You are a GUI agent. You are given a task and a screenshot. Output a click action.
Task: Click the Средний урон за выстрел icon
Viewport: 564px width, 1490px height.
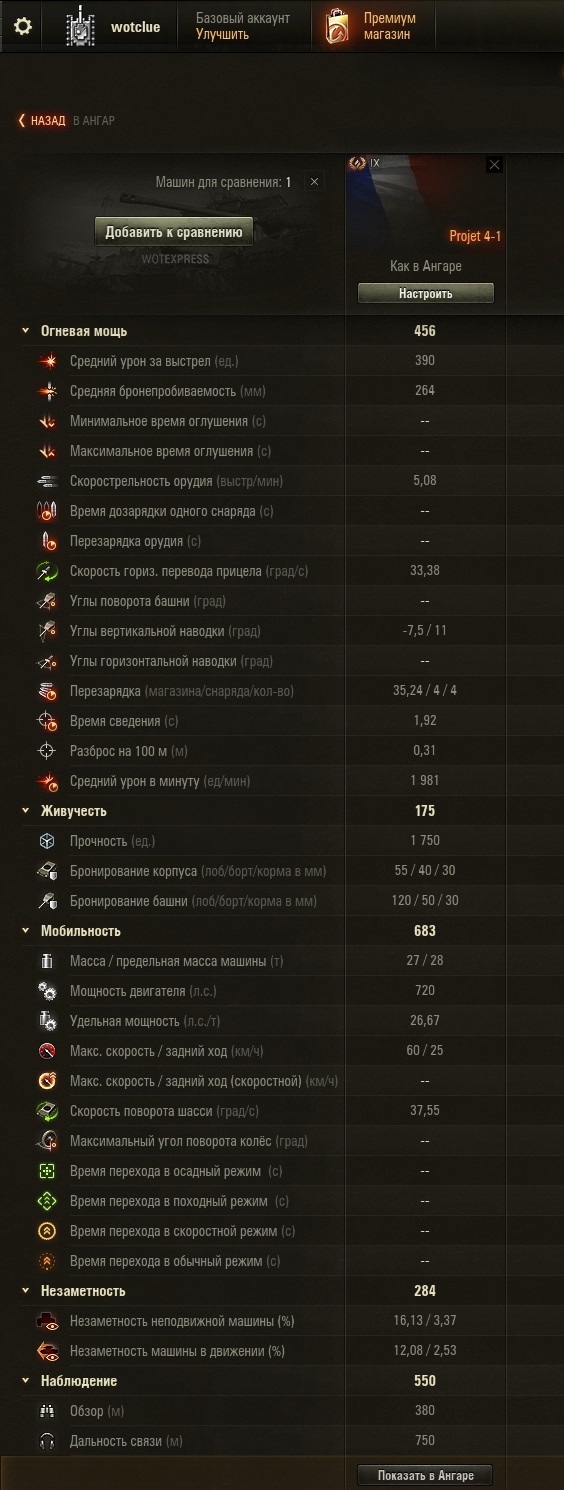48,361
